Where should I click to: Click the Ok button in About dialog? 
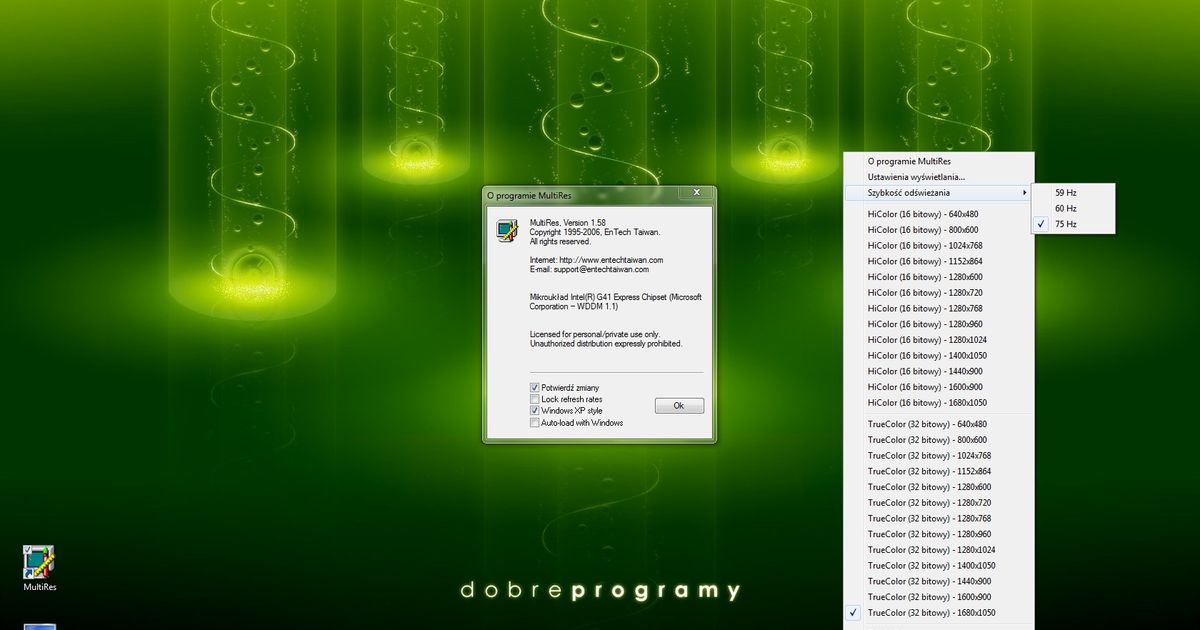coord(679,406)
